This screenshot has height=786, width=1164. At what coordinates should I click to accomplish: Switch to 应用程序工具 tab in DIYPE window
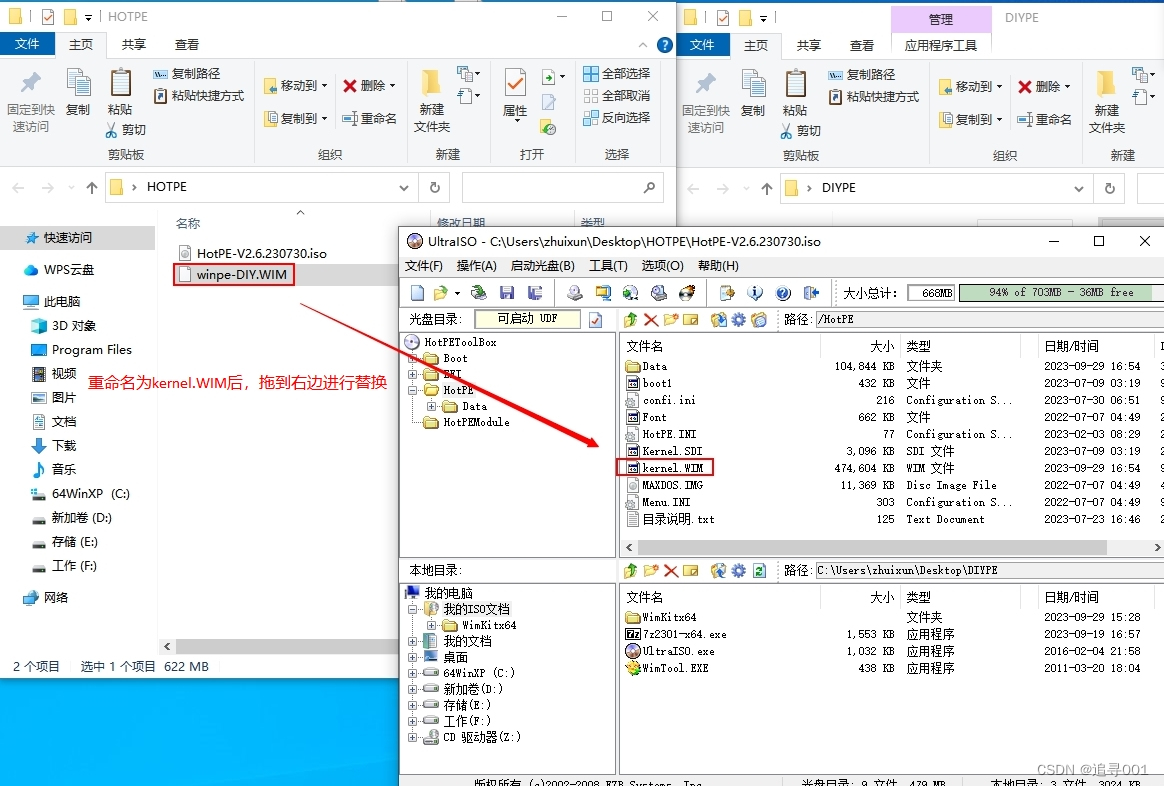click(941, 45)
